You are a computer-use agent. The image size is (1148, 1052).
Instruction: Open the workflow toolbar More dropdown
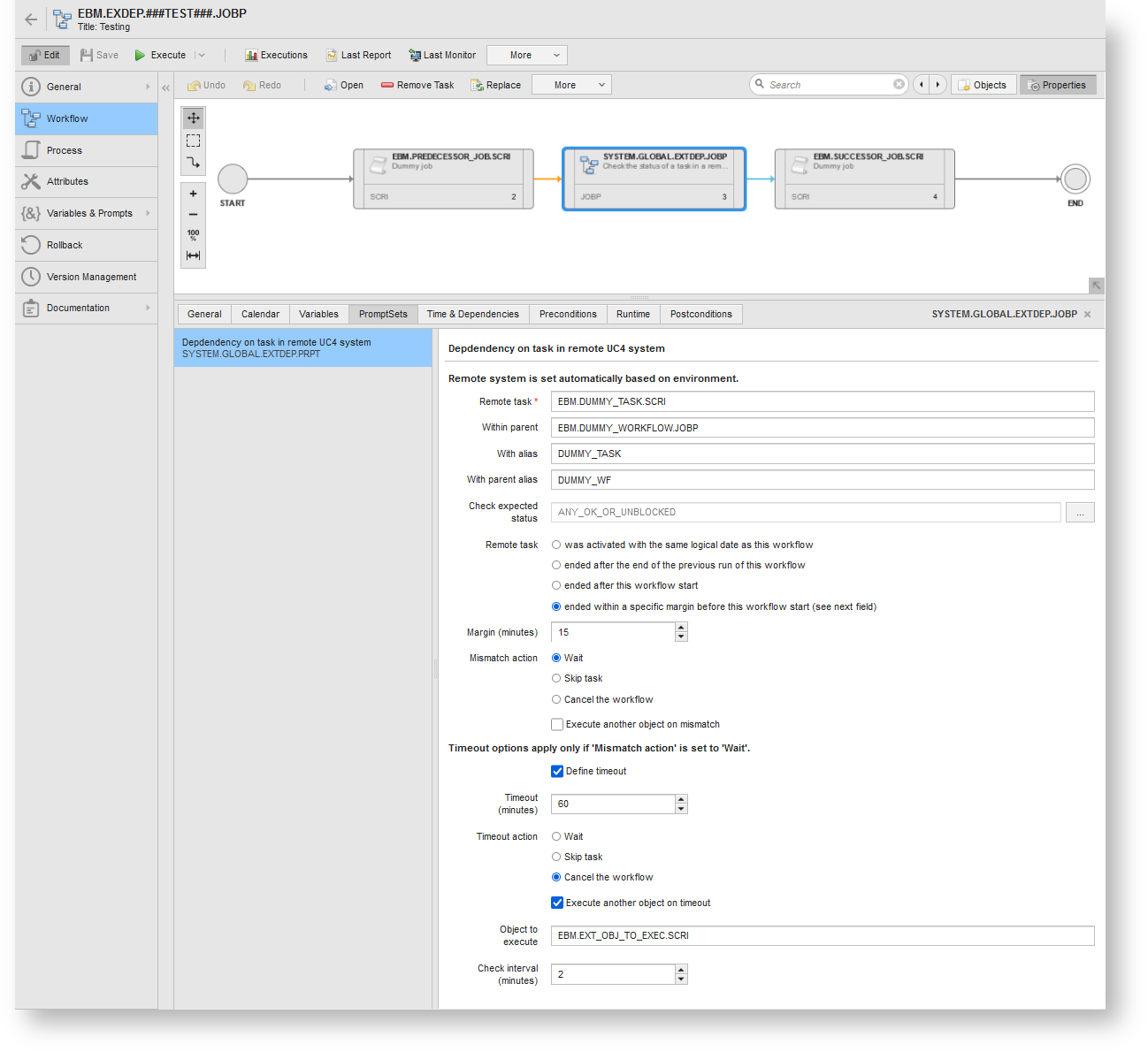click(x=570, y=85)
